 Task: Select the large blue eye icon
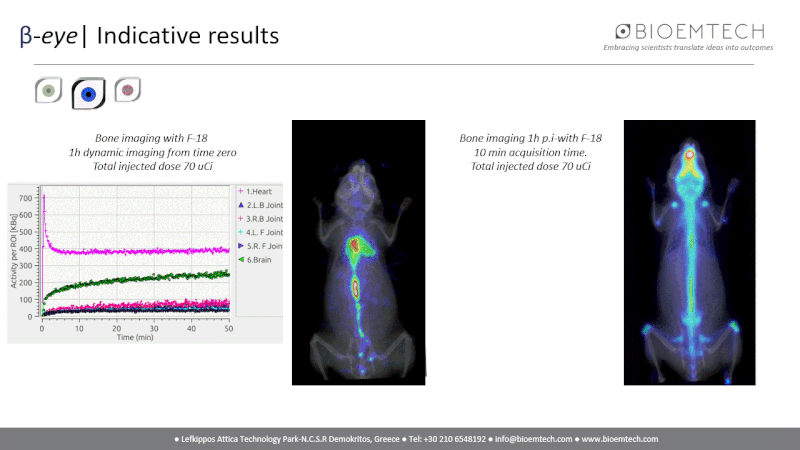coord(88,93)
